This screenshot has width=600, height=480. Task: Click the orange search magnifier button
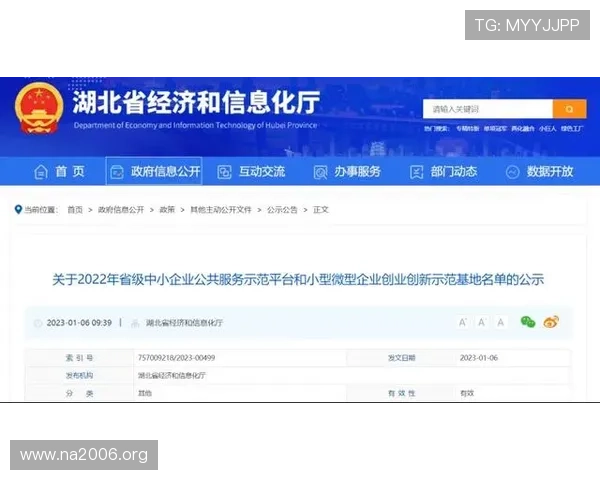[x=569, y=109]
